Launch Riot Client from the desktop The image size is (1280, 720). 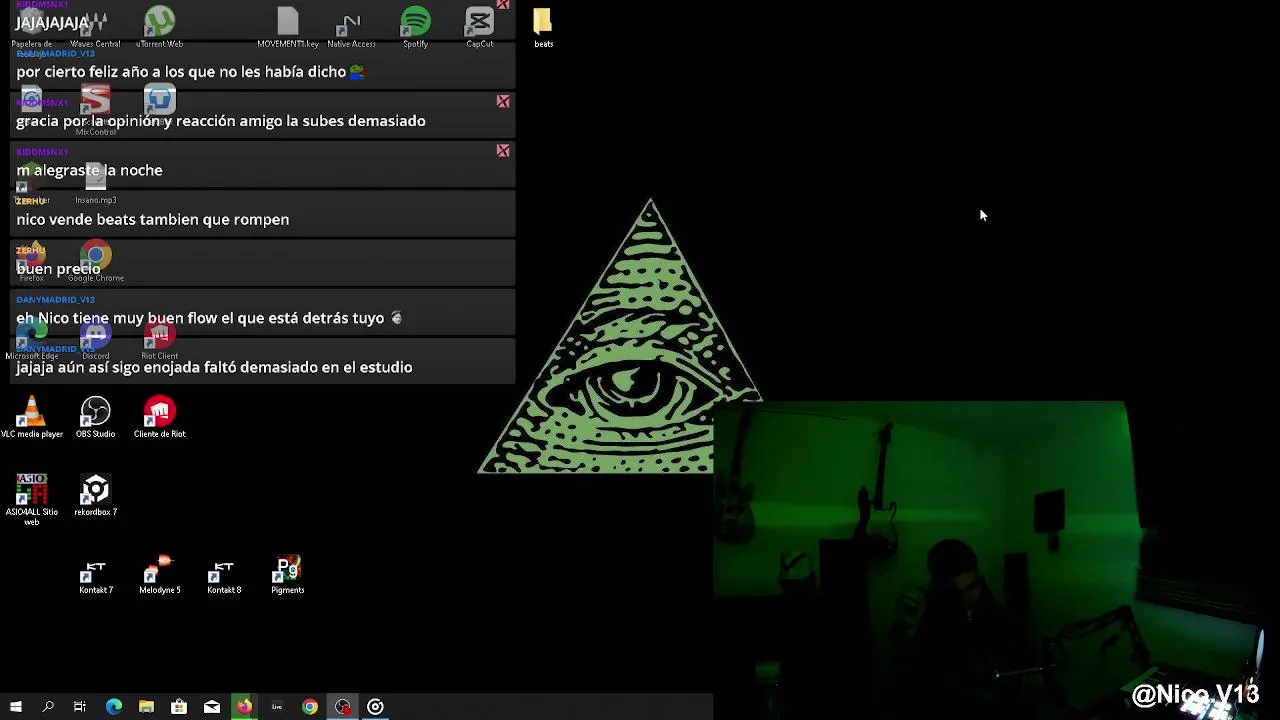point(159,339)
